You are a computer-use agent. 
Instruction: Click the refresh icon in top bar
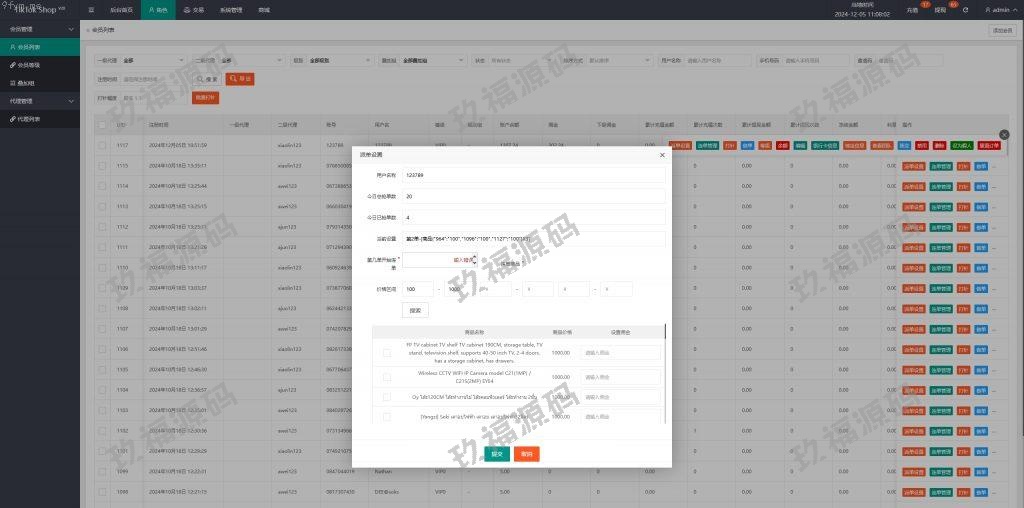965,9
